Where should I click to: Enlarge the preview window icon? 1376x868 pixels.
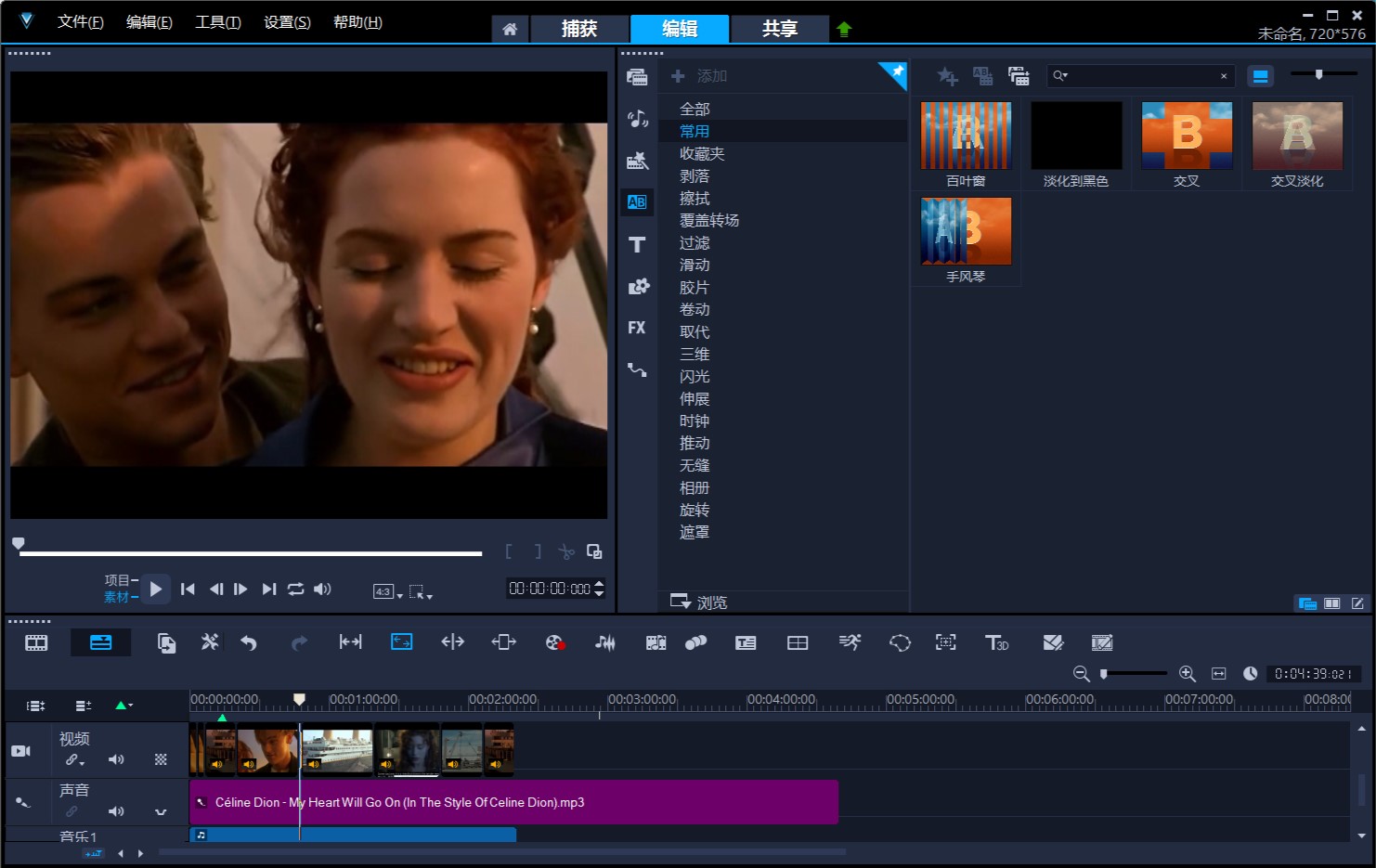(594, 551)
